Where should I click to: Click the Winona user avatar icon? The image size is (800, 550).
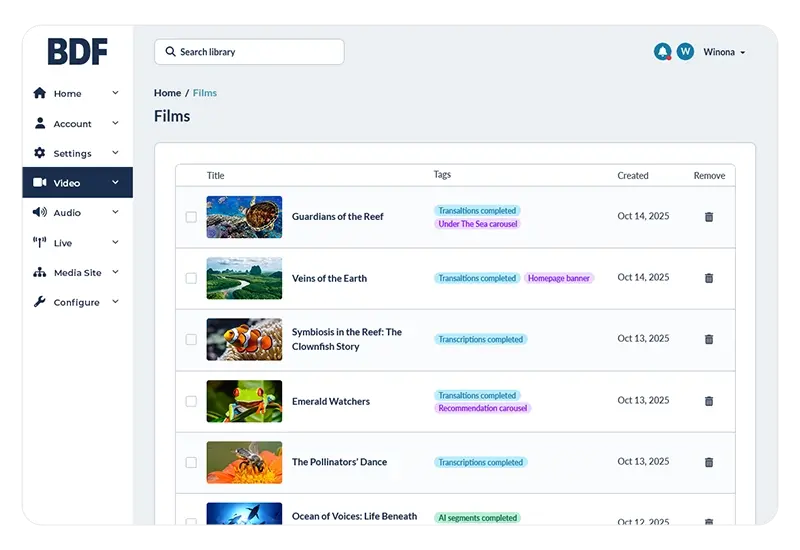[x=685, y=52]
